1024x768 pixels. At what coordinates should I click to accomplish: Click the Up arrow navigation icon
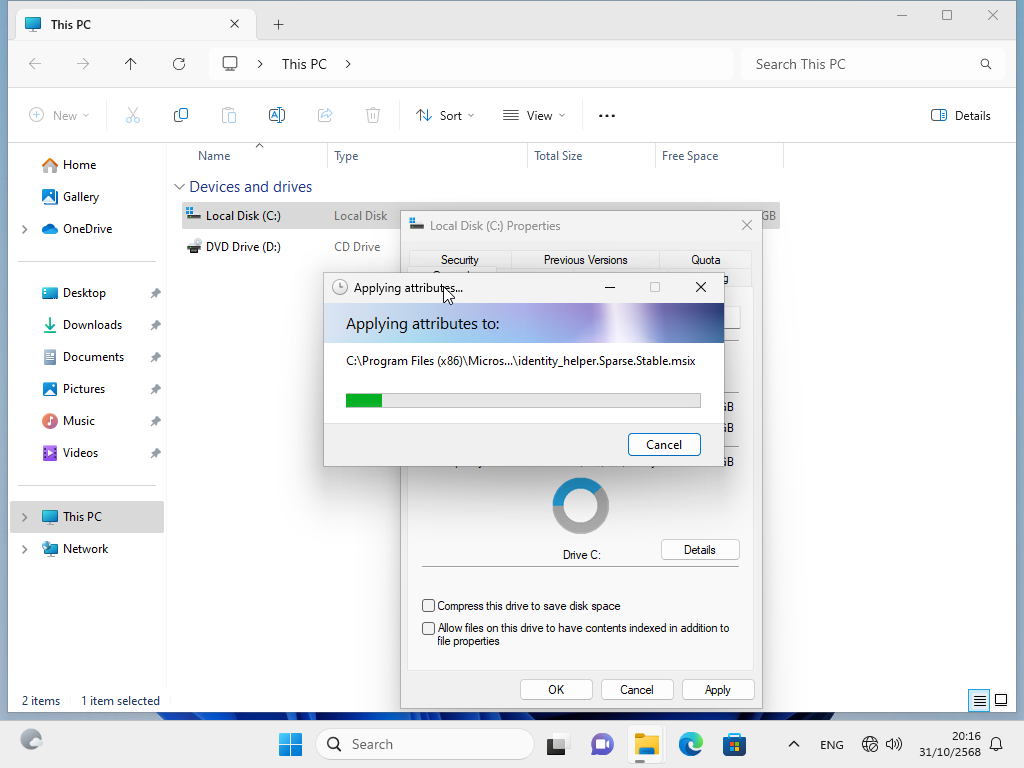tap(131, 64)
